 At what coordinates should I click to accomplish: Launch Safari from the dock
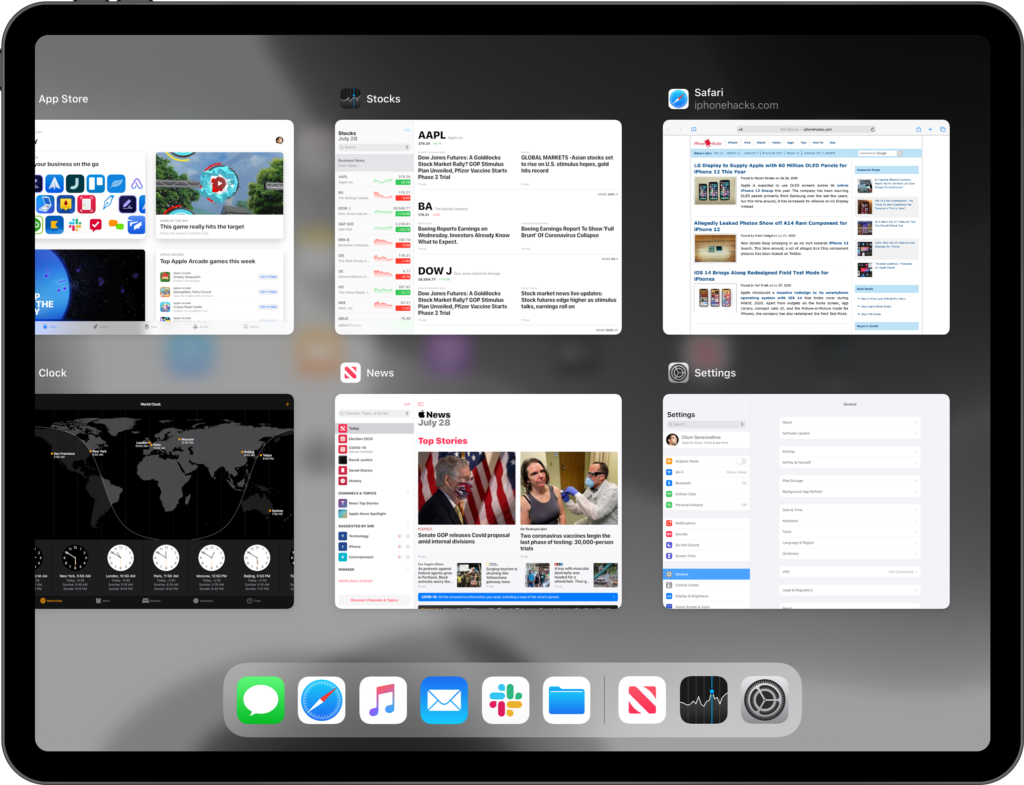point(322,699)
